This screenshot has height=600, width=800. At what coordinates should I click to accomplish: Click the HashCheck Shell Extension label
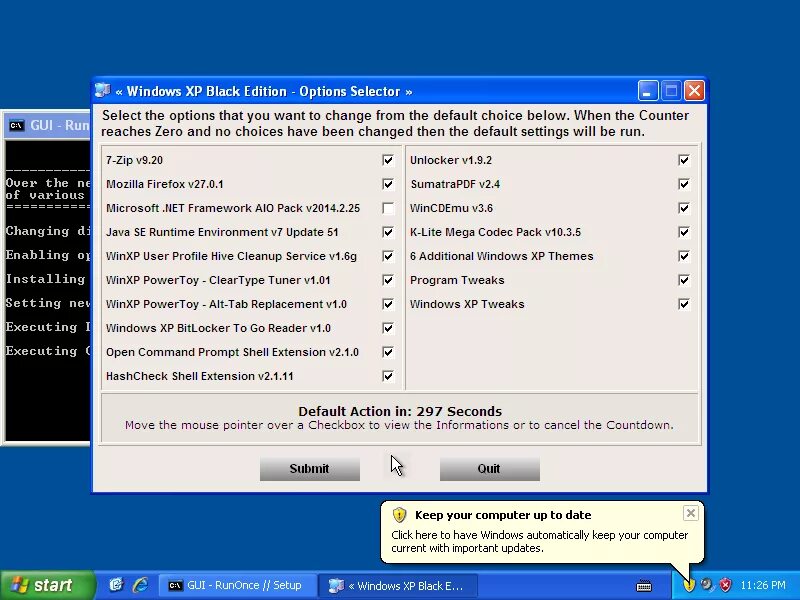[x=199, y=376]
